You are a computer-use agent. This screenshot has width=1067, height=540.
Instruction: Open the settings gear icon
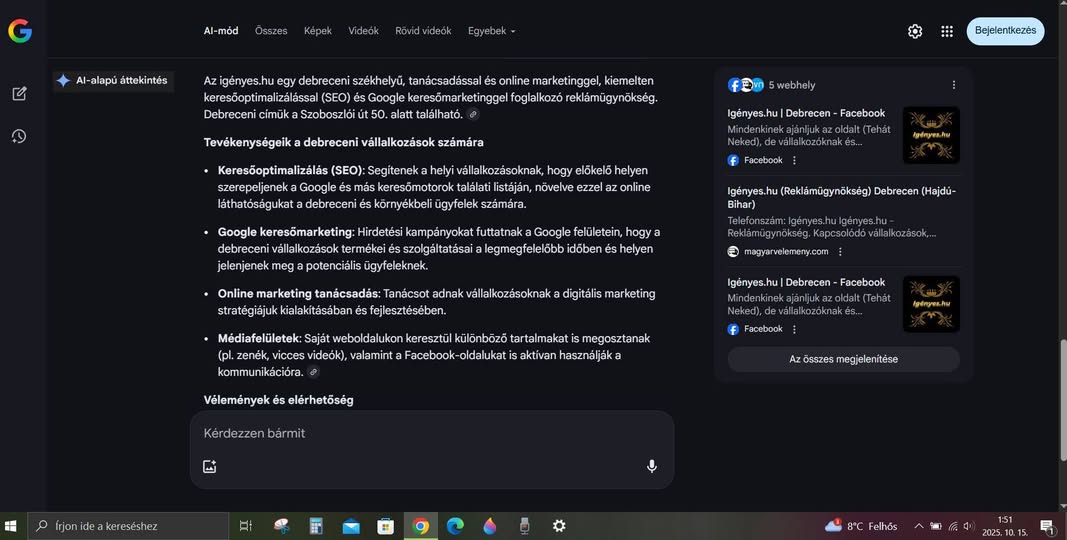914,31
